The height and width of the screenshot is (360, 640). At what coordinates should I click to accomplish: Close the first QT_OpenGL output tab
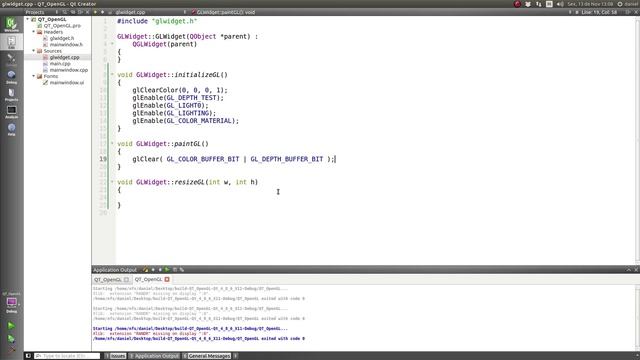pyautogui.click(x=127, y=280)
